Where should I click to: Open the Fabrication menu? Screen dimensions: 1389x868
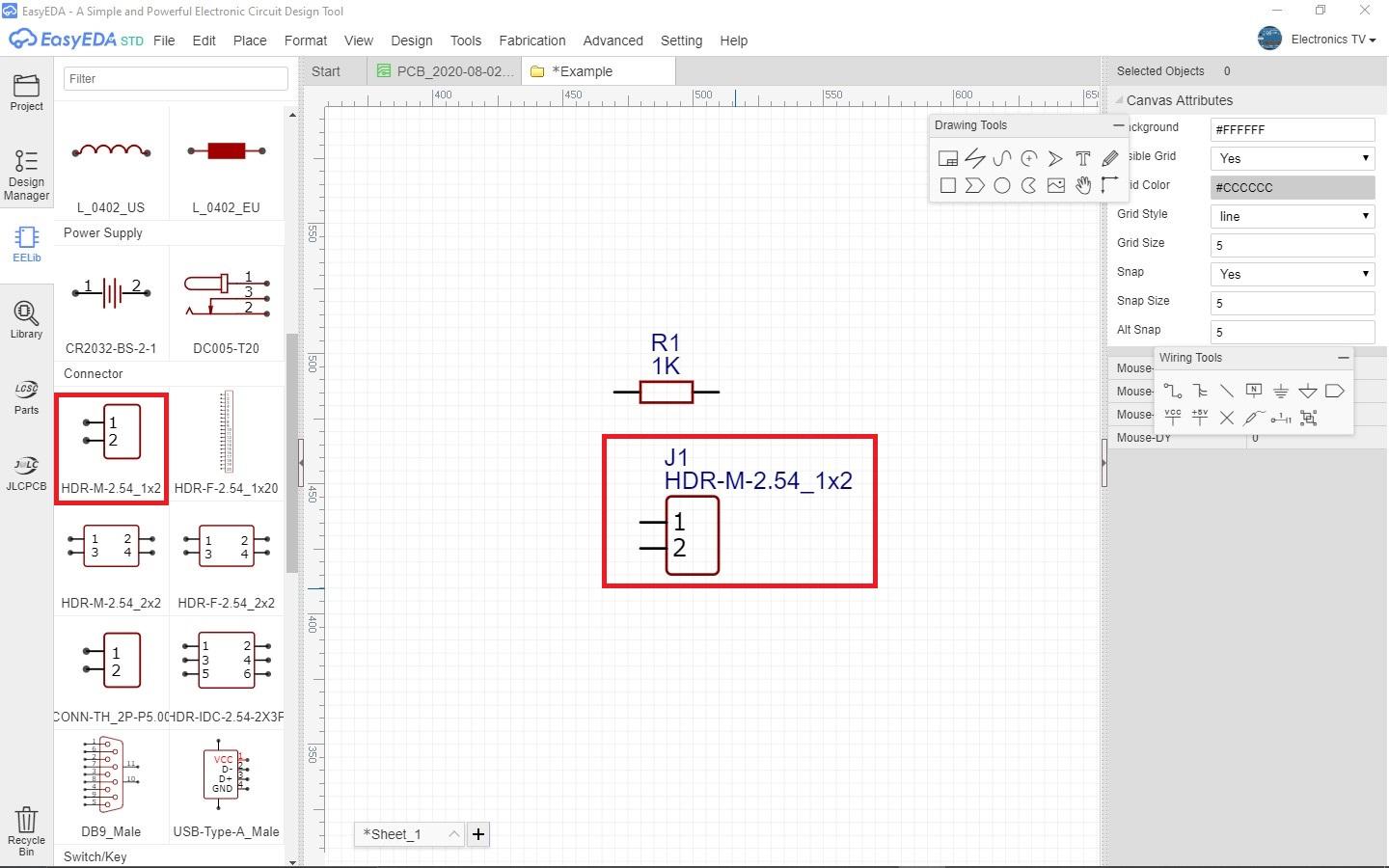coord(532,41)
